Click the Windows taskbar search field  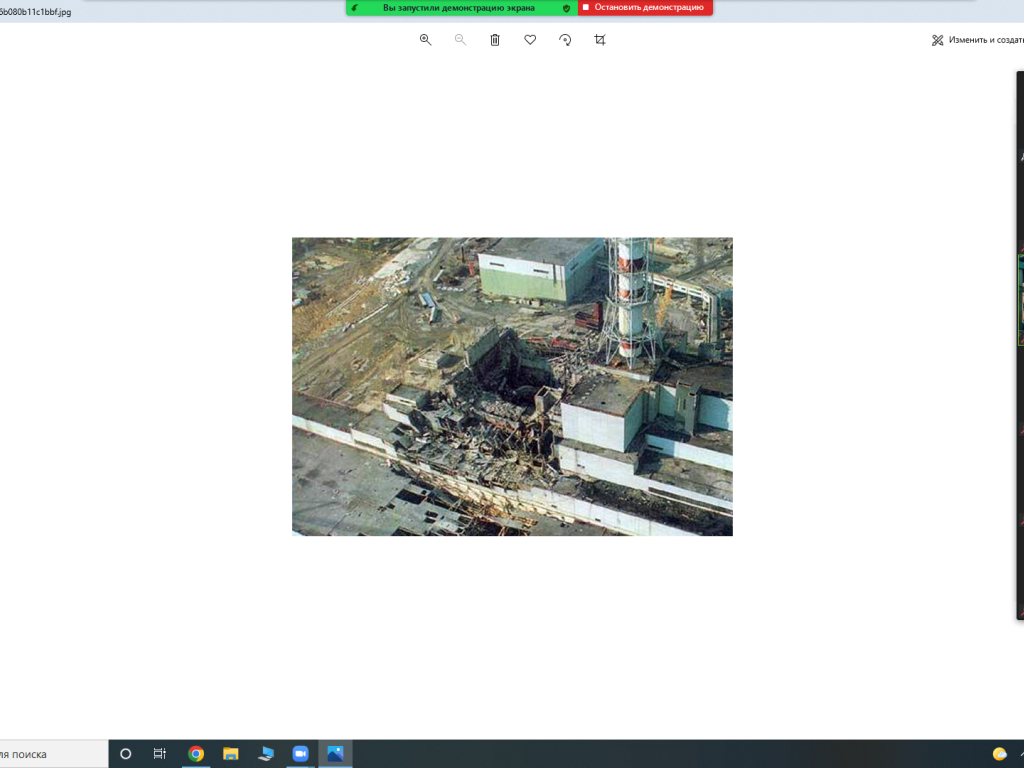click(52, 754)
